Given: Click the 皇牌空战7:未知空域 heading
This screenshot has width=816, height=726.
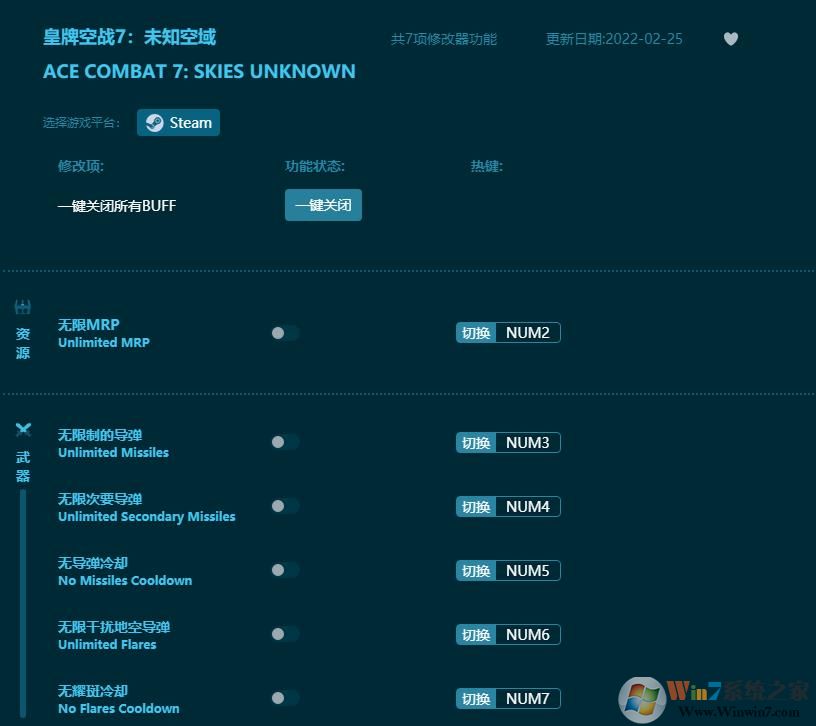Looking at the screenshot, I should tap(129, 37).
